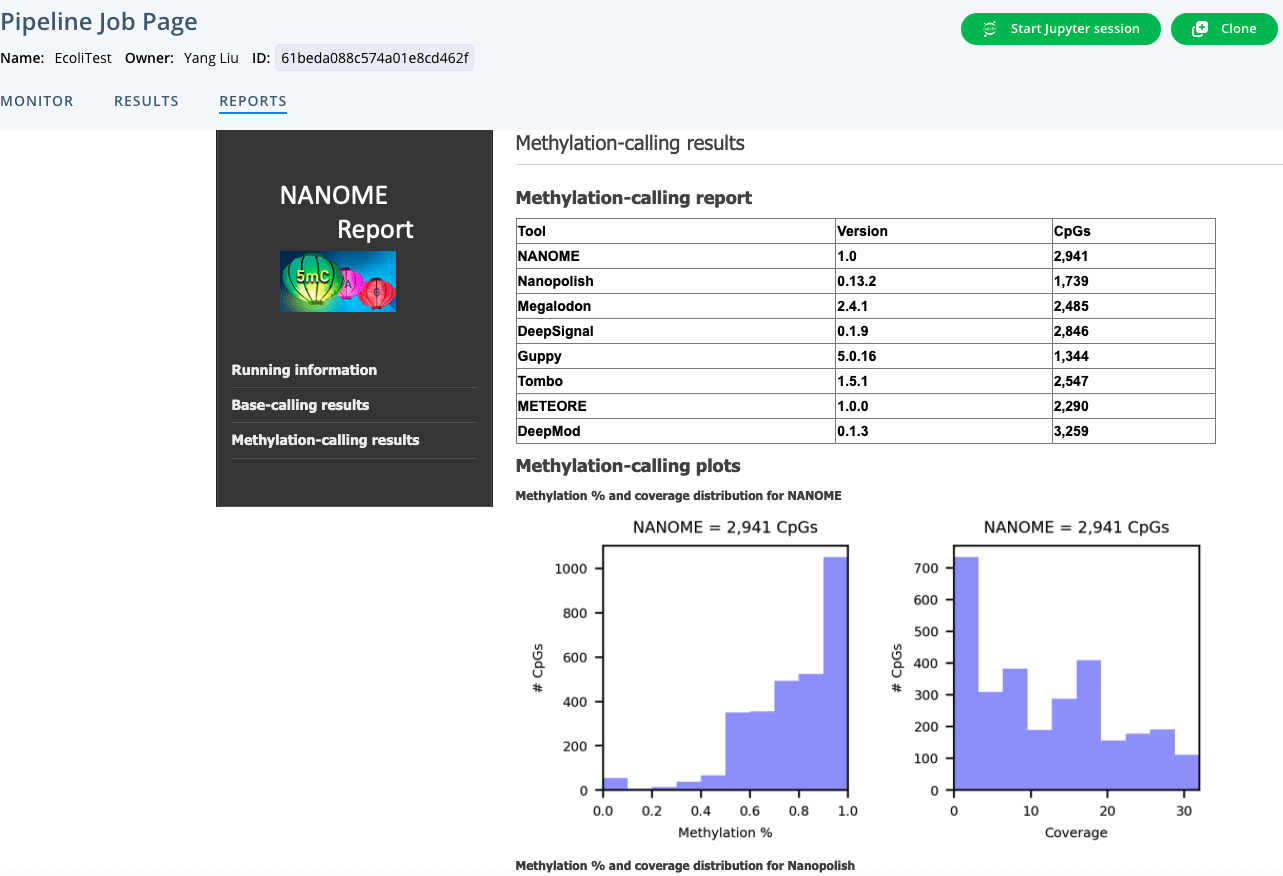Select the Guppy tool cell

point(675,356)
